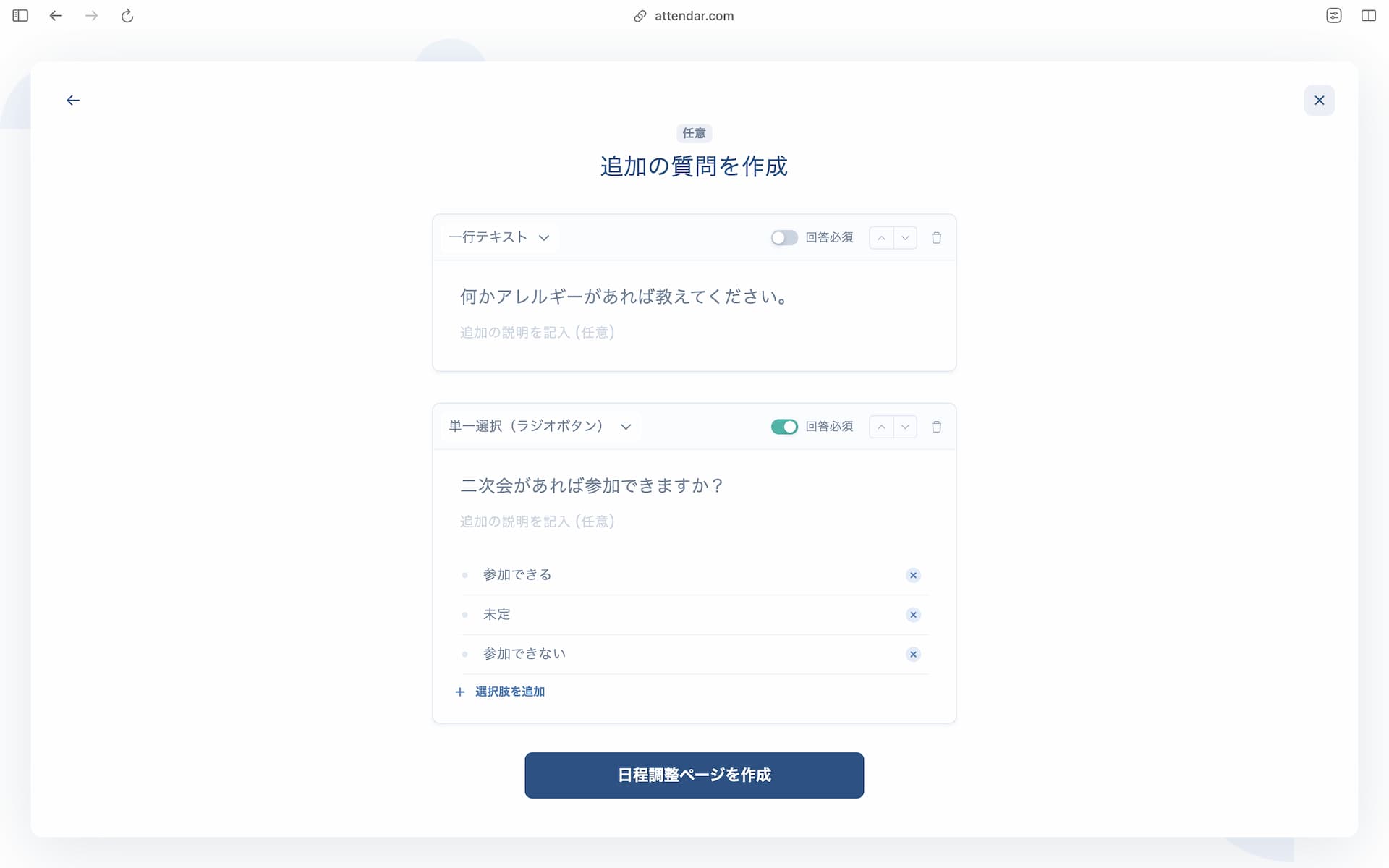Open the 一行テキスト question type dropdown
Screen dimensions: 1389x868
[499, 237]
